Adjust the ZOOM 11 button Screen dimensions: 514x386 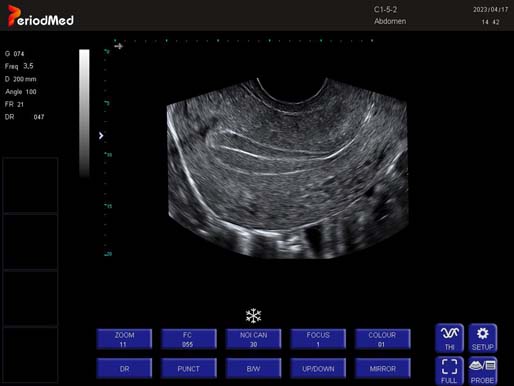(x=124, y=339)
